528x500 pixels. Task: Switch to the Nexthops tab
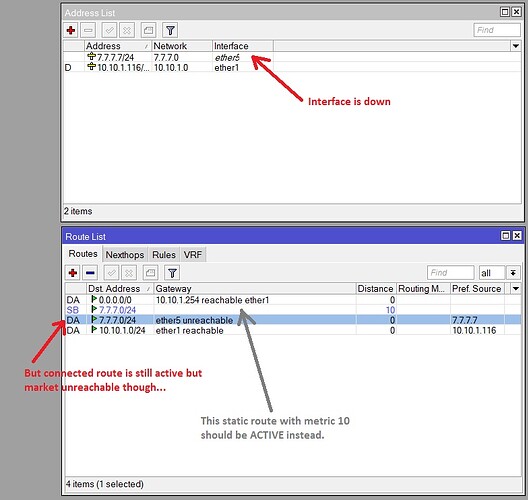[125, 255]
